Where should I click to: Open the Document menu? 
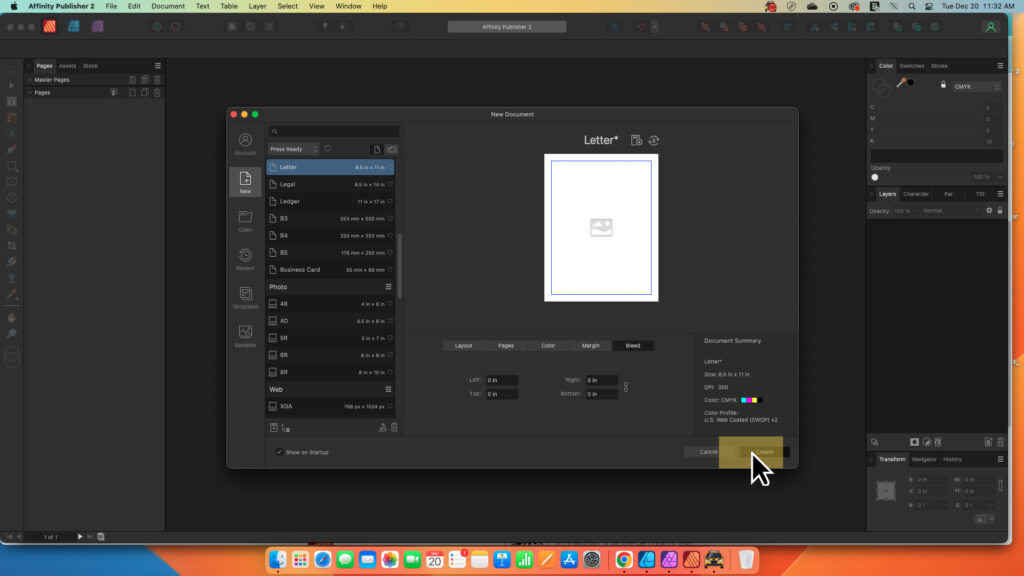click(168, 6)
